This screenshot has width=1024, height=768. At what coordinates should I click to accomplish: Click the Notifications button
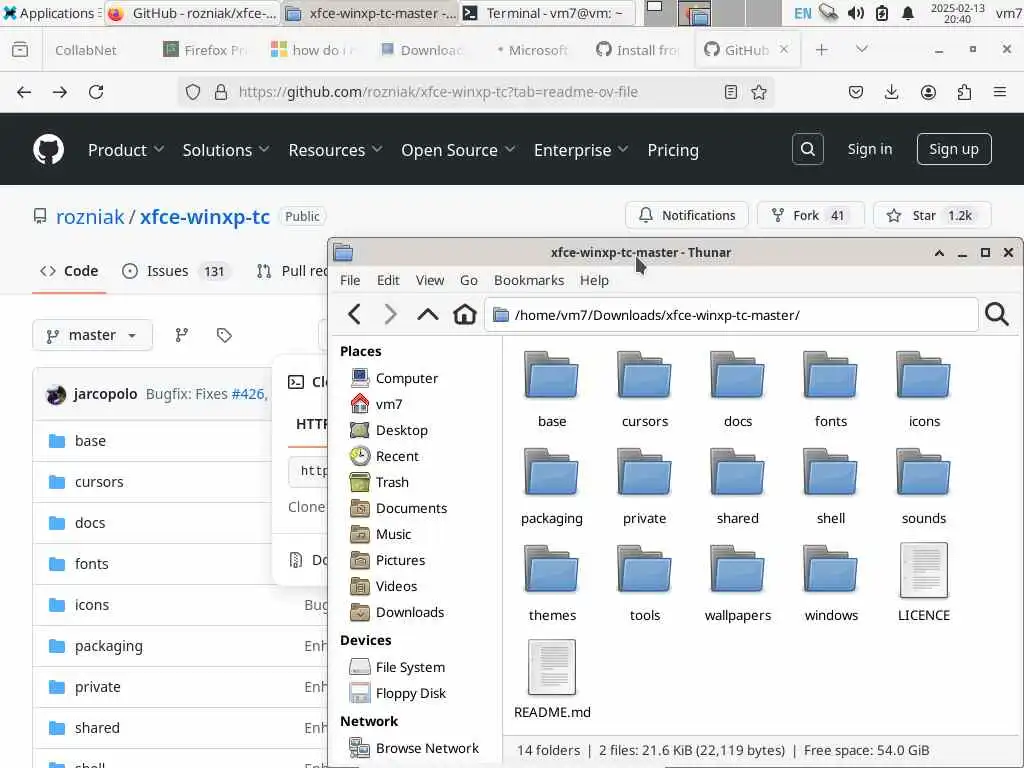pos(686,216)
